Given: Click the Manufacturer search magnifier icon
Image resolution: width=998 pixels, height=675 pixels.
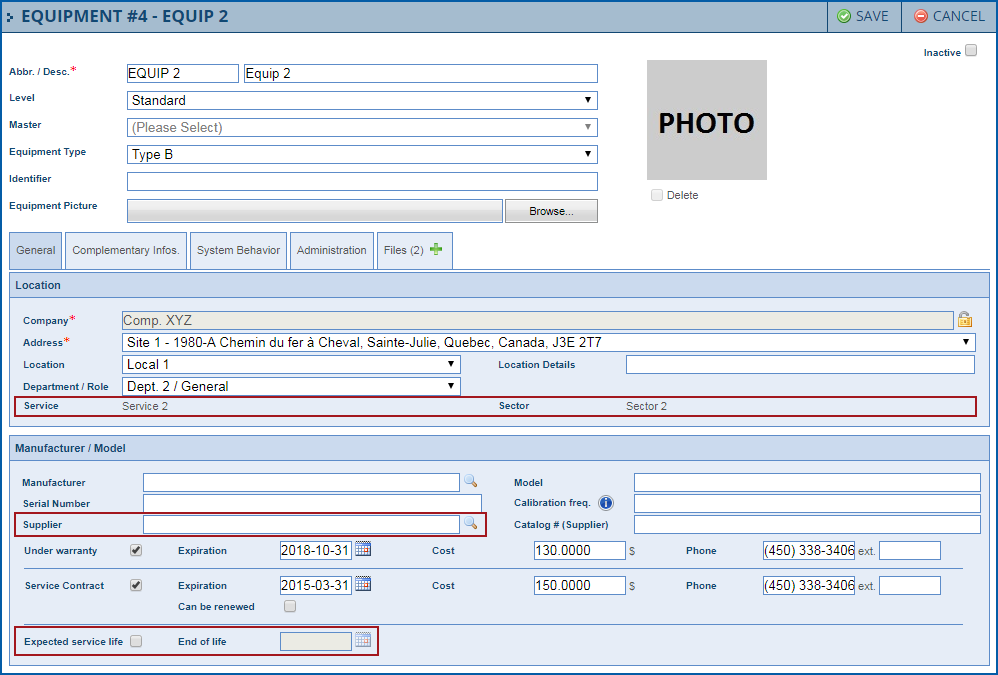Looking at the screenshot, I should pyautogui.click(x=470, y=482).
